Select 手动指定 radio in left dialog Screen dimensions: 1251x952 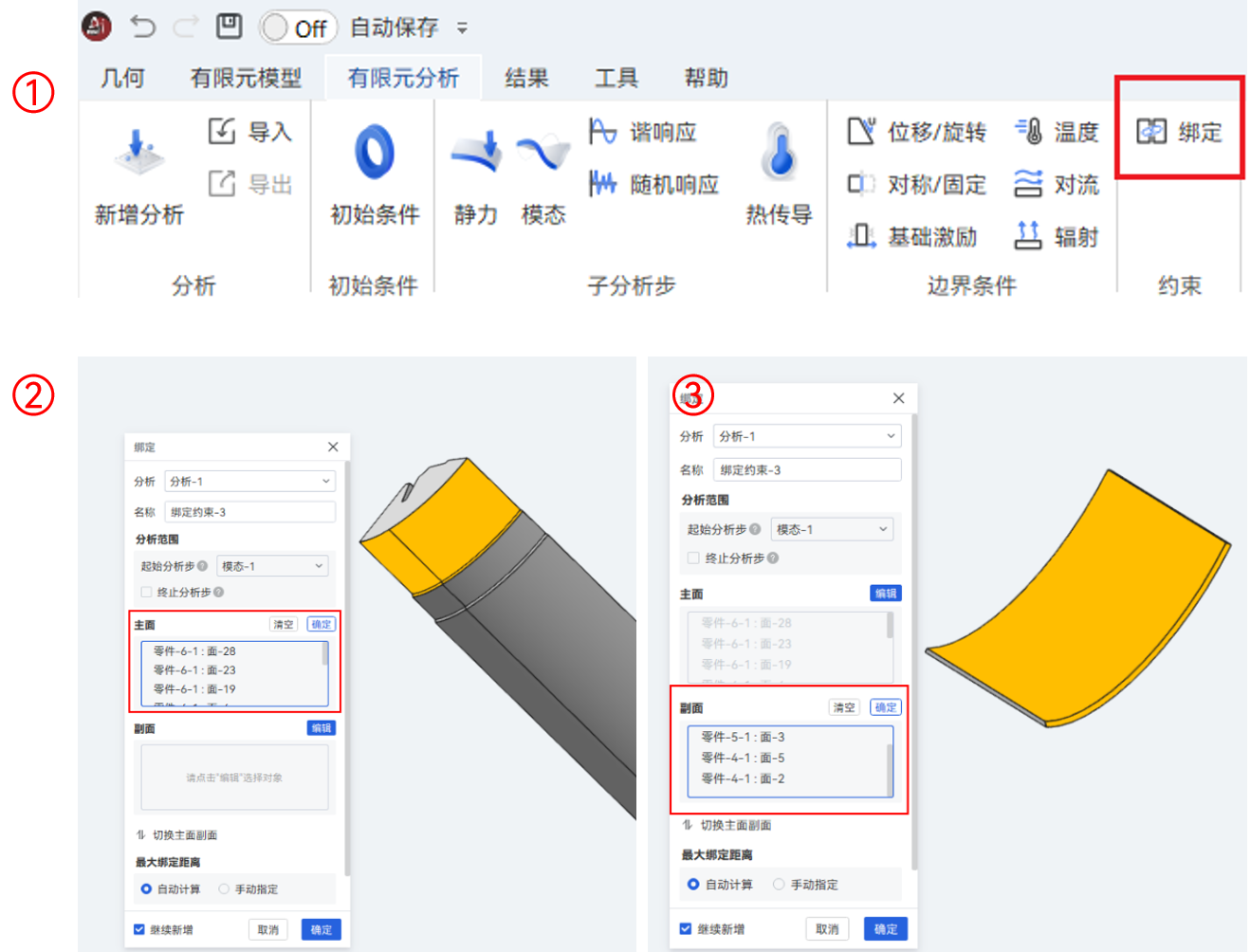click(x=224, y=889)
